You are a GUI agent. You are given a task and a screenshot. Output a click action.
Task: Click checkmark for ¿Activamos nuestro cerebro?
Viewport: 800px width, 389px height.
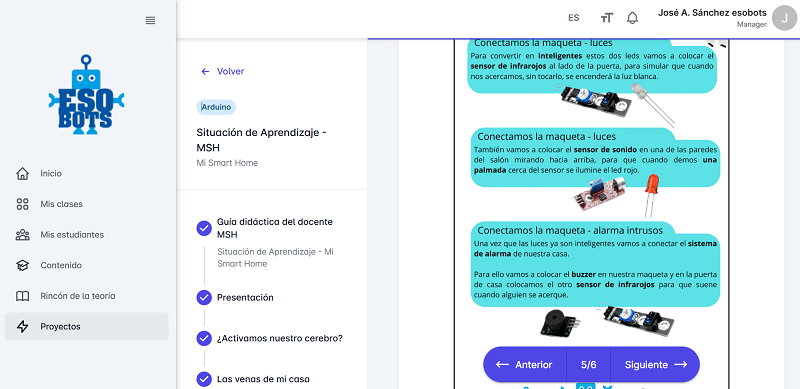click(x=204, y=338)
